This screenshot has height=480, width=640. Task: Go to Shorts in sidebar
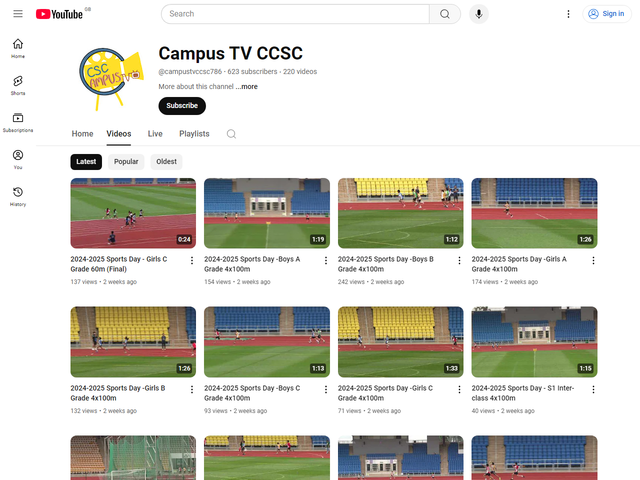coord(18,85)
